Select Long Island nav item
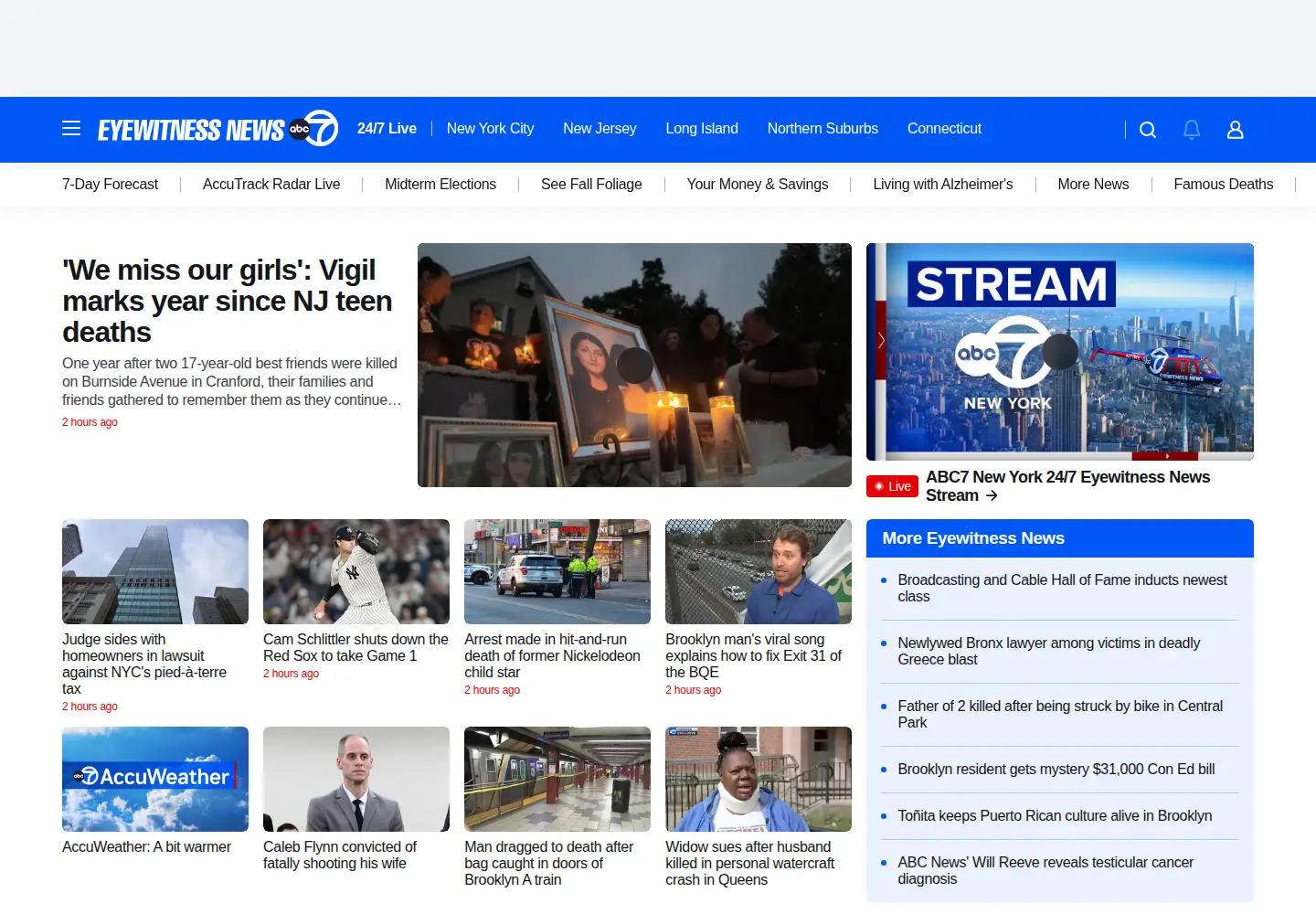The image size is (1316, 914). click(702, 129)
